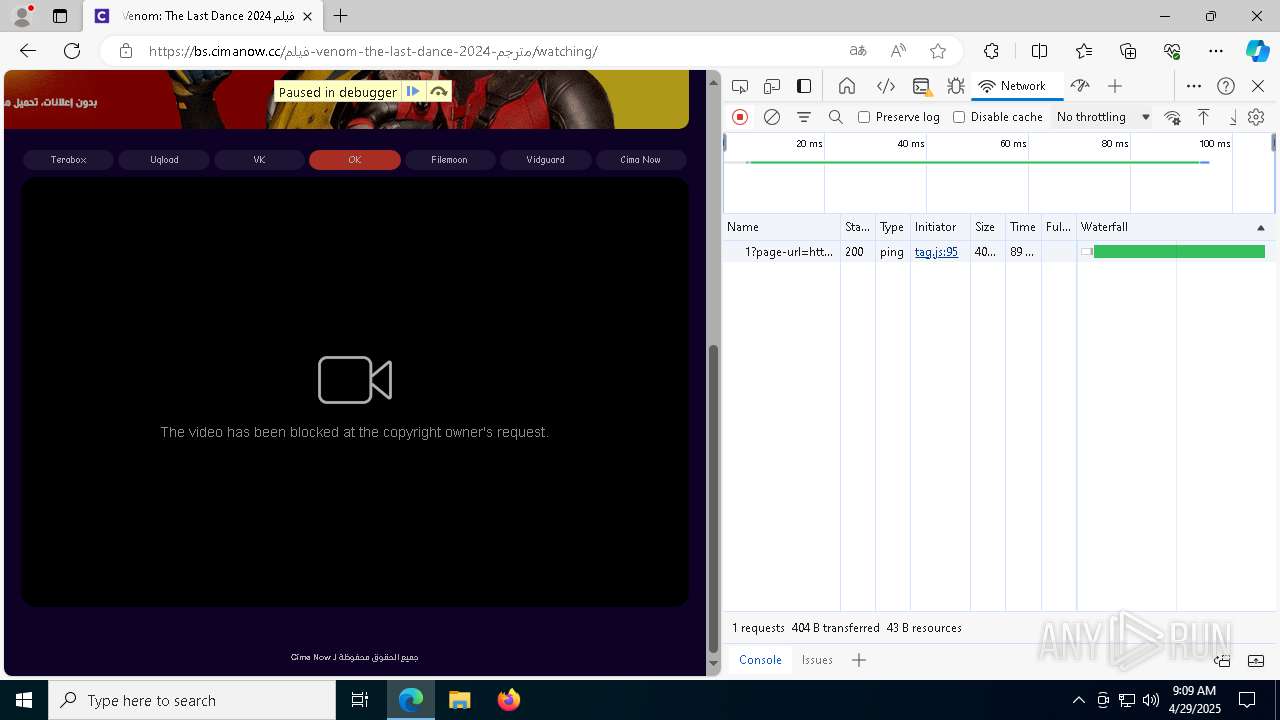Open Edge settings and more menu
The width and height of the screenshot is (1280, 720).
point(1216,51)
